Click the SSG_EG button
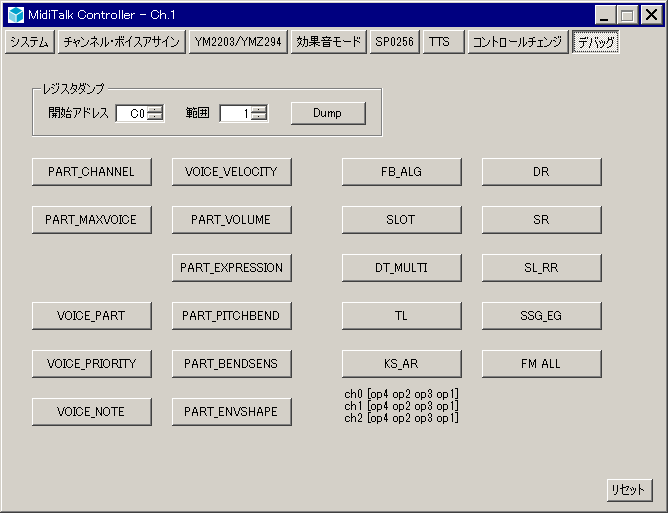This screenshot has height=513, width=668. [541, 316]
